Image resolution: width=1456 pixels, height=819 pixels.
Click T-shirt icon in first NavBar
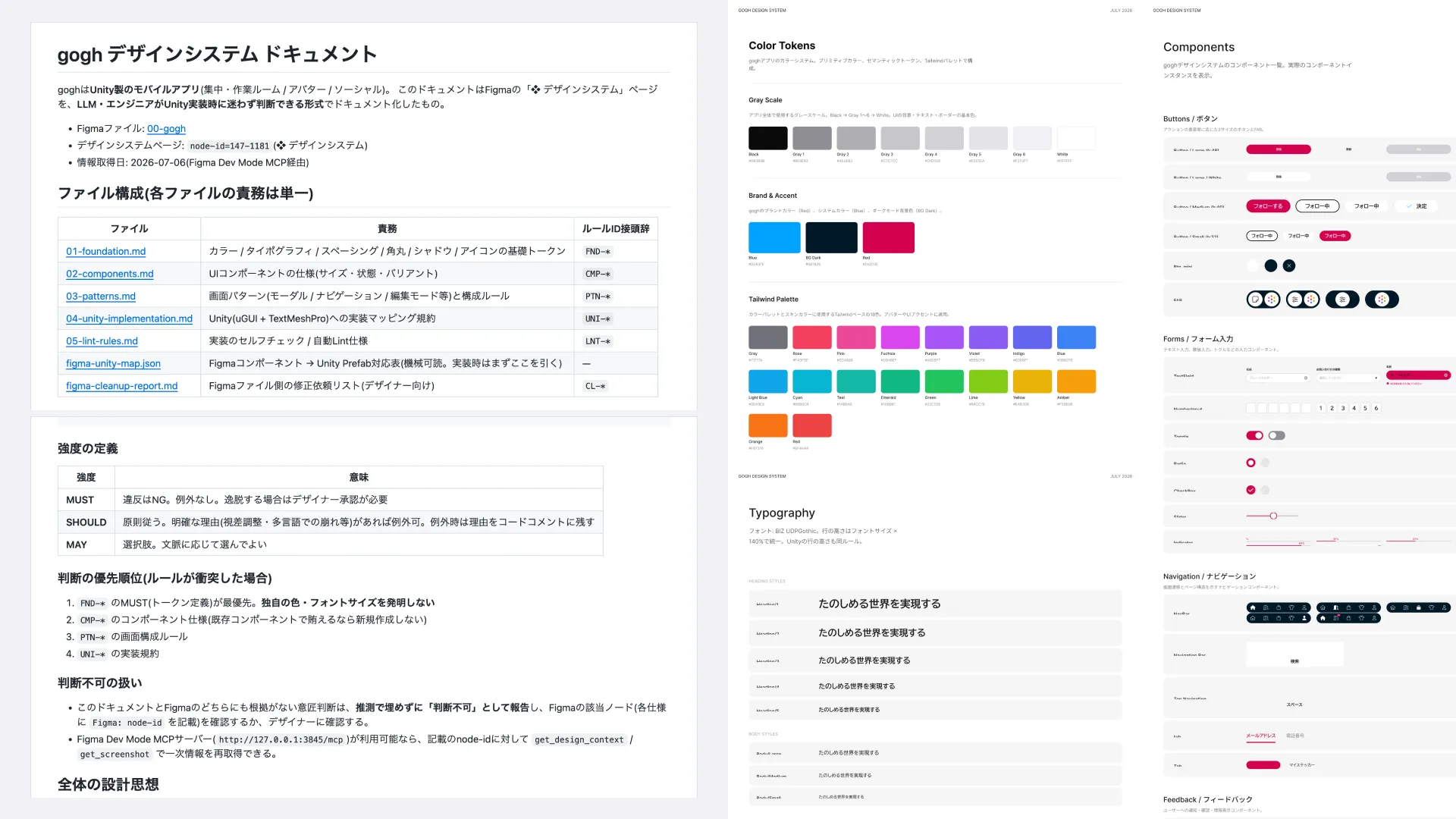(x=1291, y=607)
